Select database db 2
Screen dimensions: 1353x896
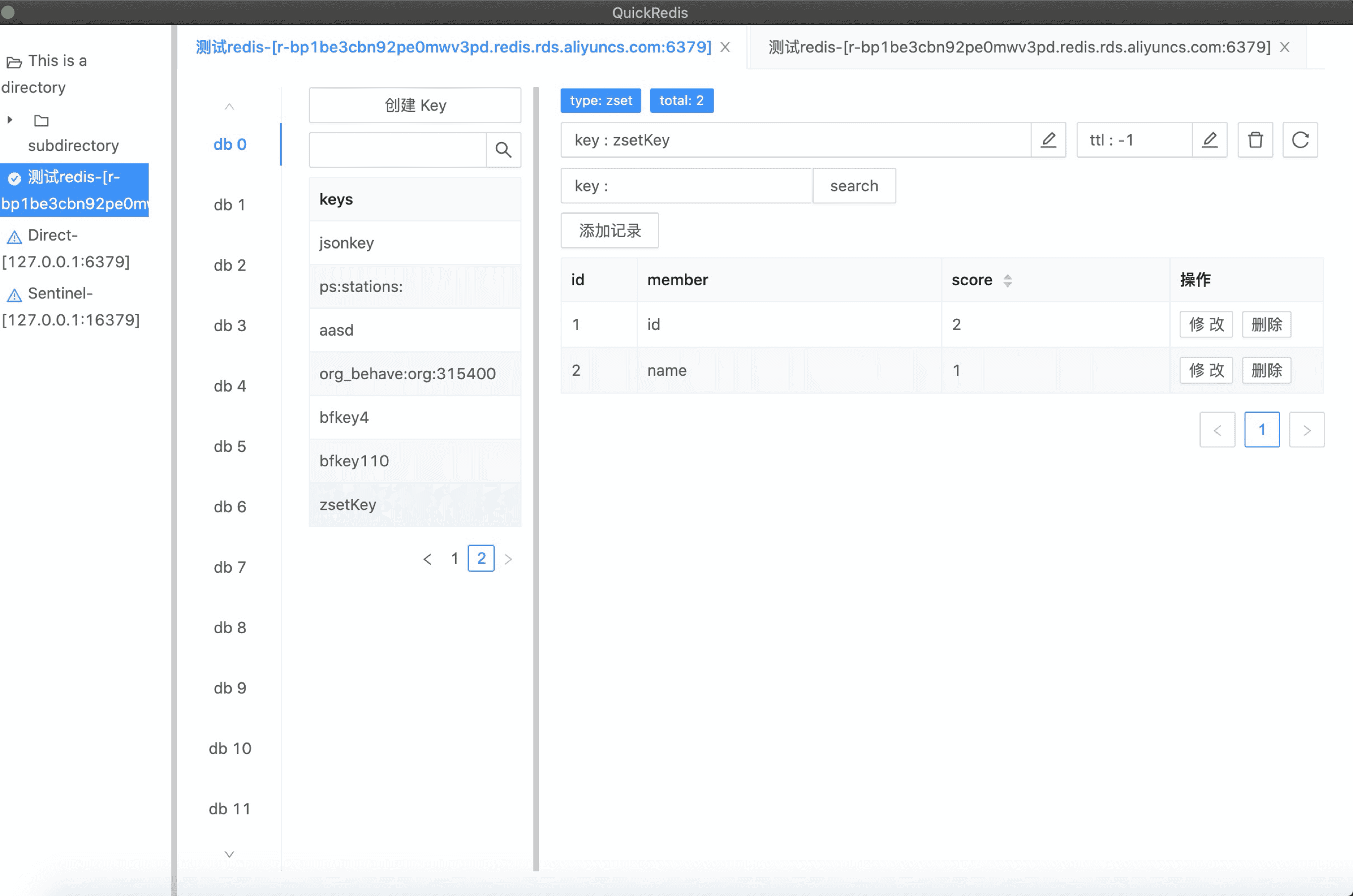coord(230,265)
